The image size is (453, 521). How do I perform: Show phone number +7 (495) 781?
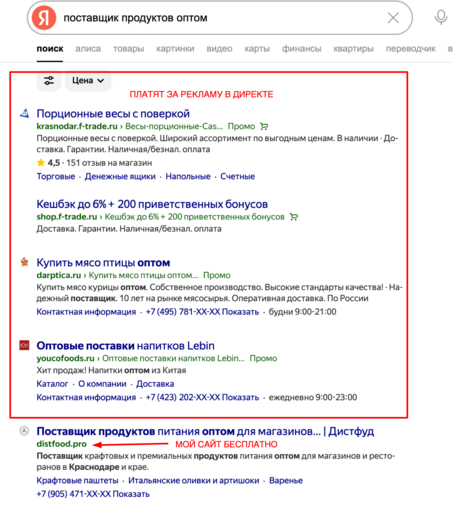[202, 312]
